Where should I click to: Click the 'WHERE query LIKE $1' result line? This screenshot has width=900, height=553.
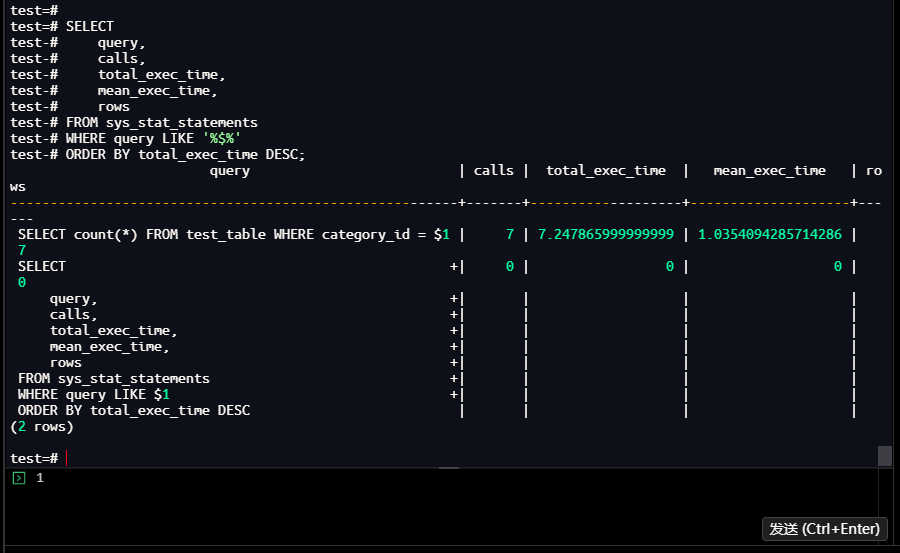[94, 395]
